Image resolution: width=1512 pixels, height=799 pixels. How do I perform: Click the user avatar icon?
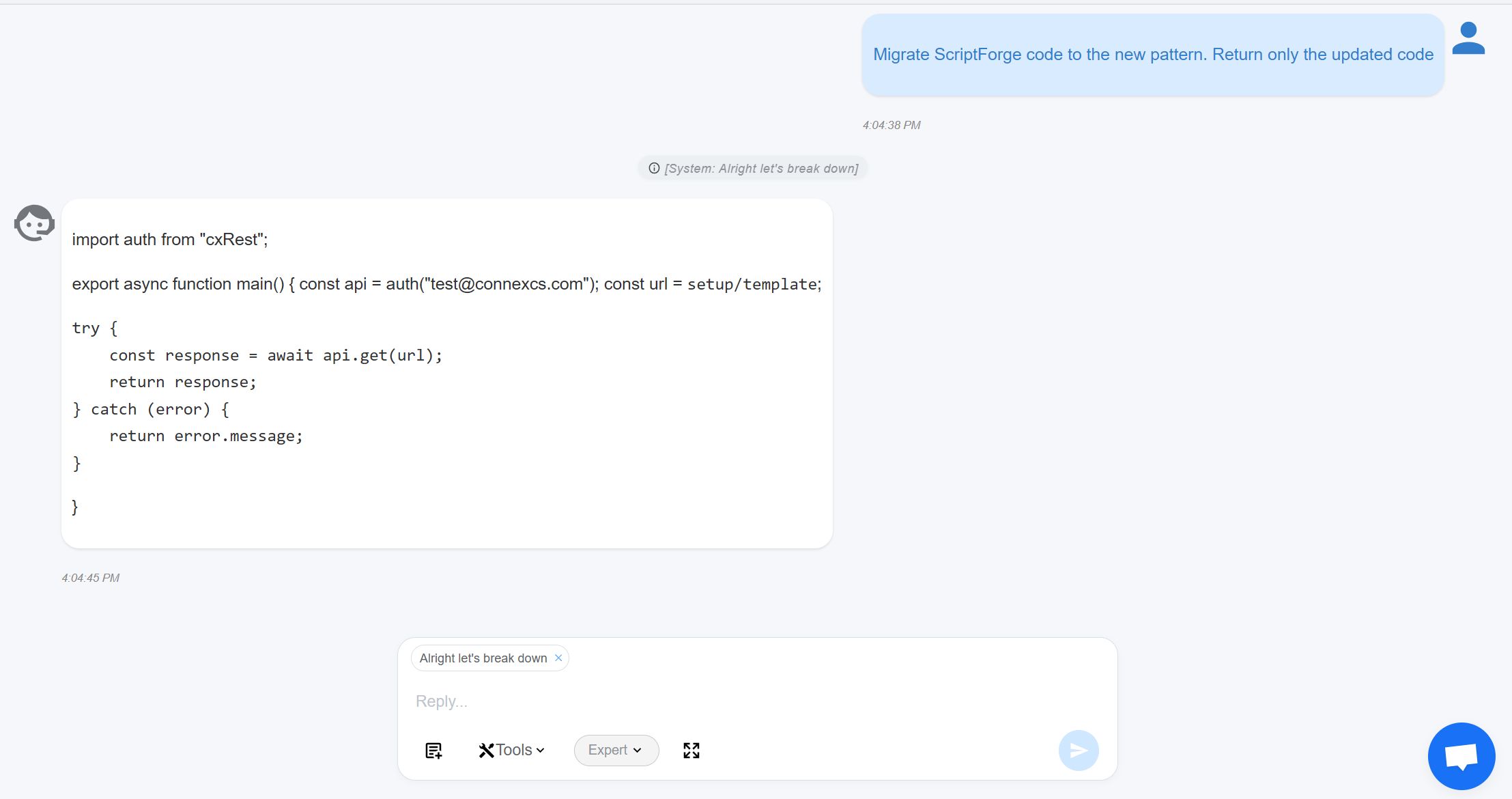(1468, 38)
